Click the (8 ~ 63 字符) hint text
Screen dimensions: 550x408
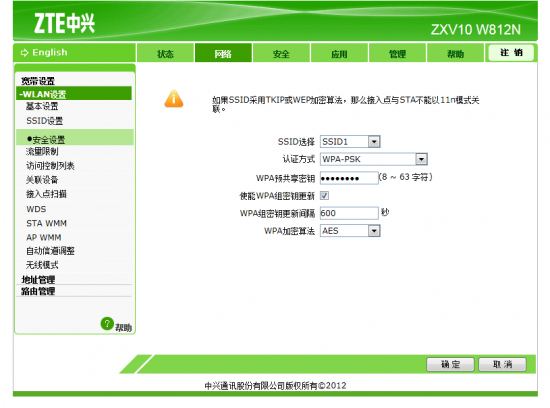pyautogui.click(x=405, y=177)
